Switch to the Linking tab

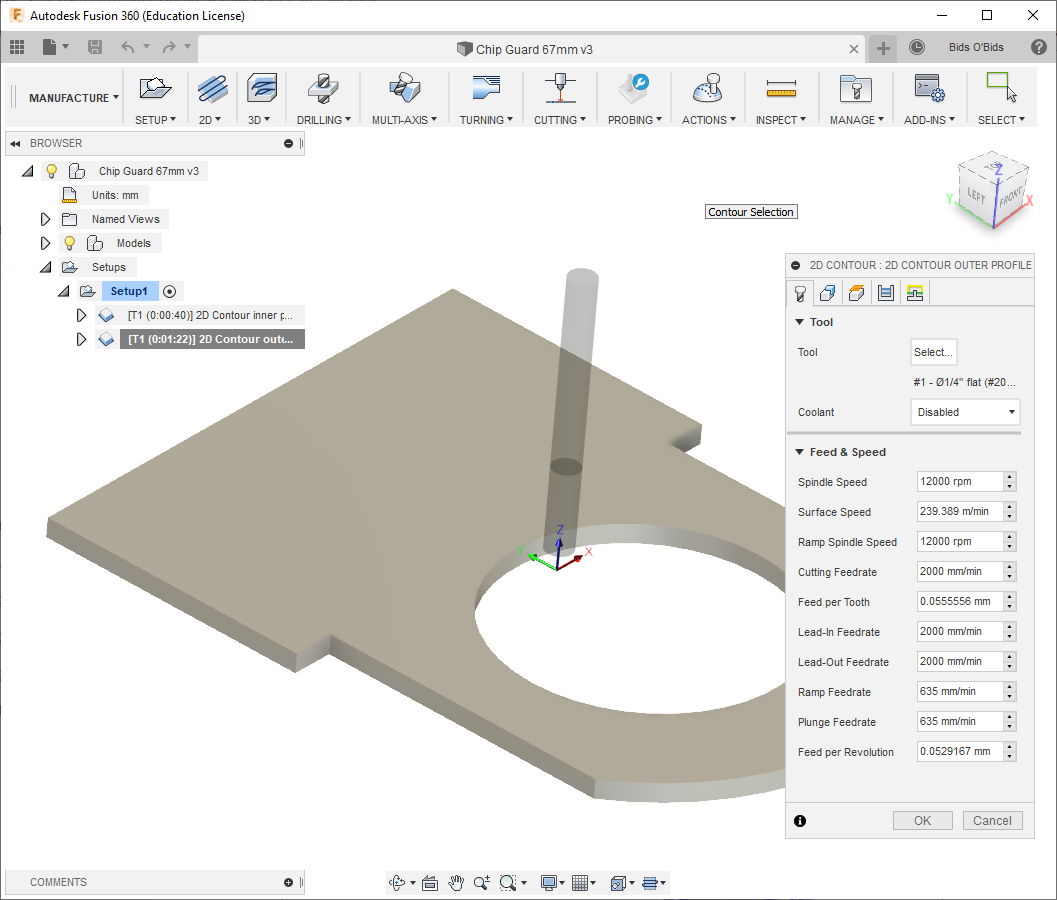pyautogui.click(x=915, y=293)
